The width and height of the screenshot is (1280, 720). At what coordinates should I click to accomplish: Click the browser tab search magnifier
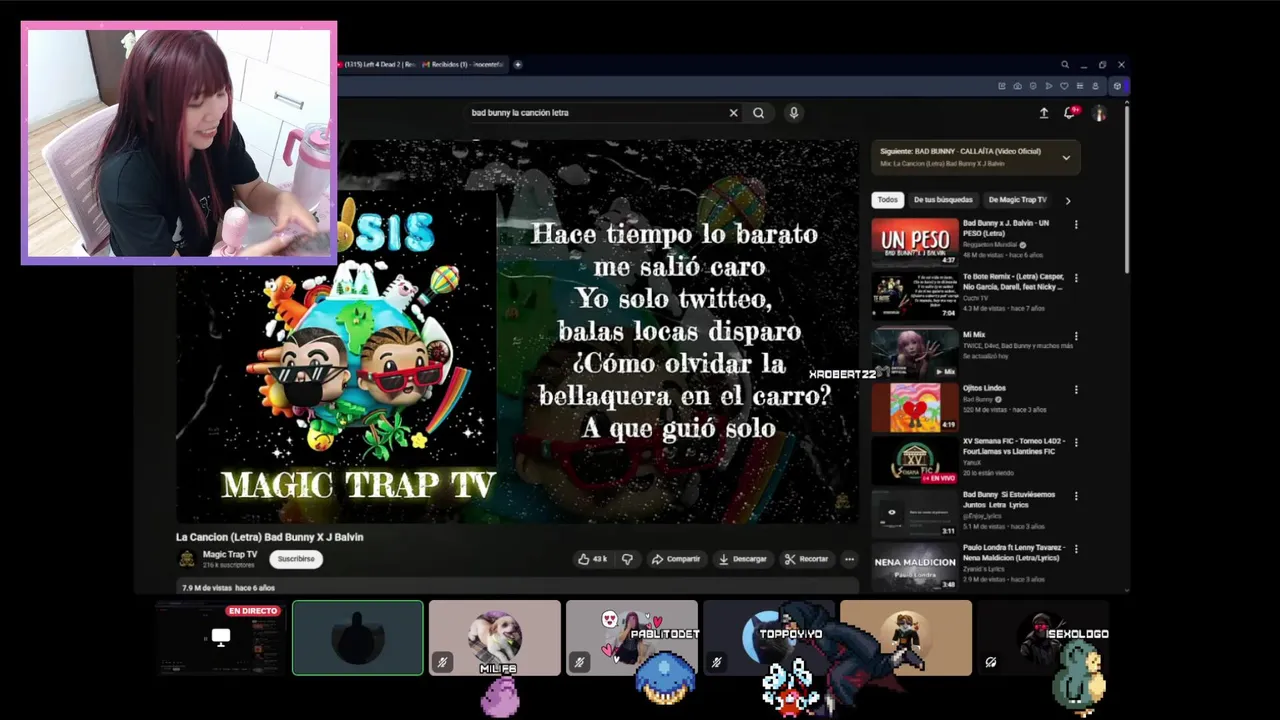click(x=1065, y=65)
